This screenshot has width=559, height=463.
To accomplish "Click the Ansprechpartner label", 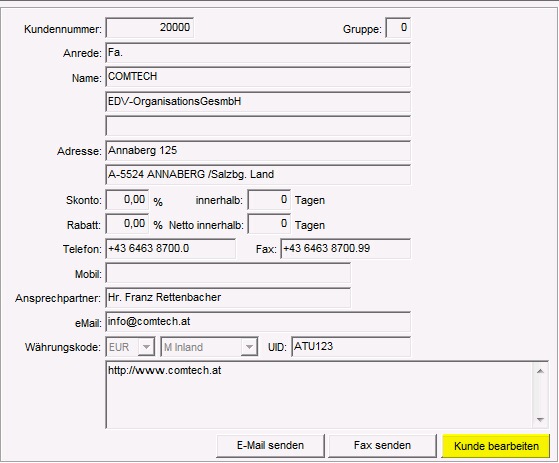I will 58,298.
